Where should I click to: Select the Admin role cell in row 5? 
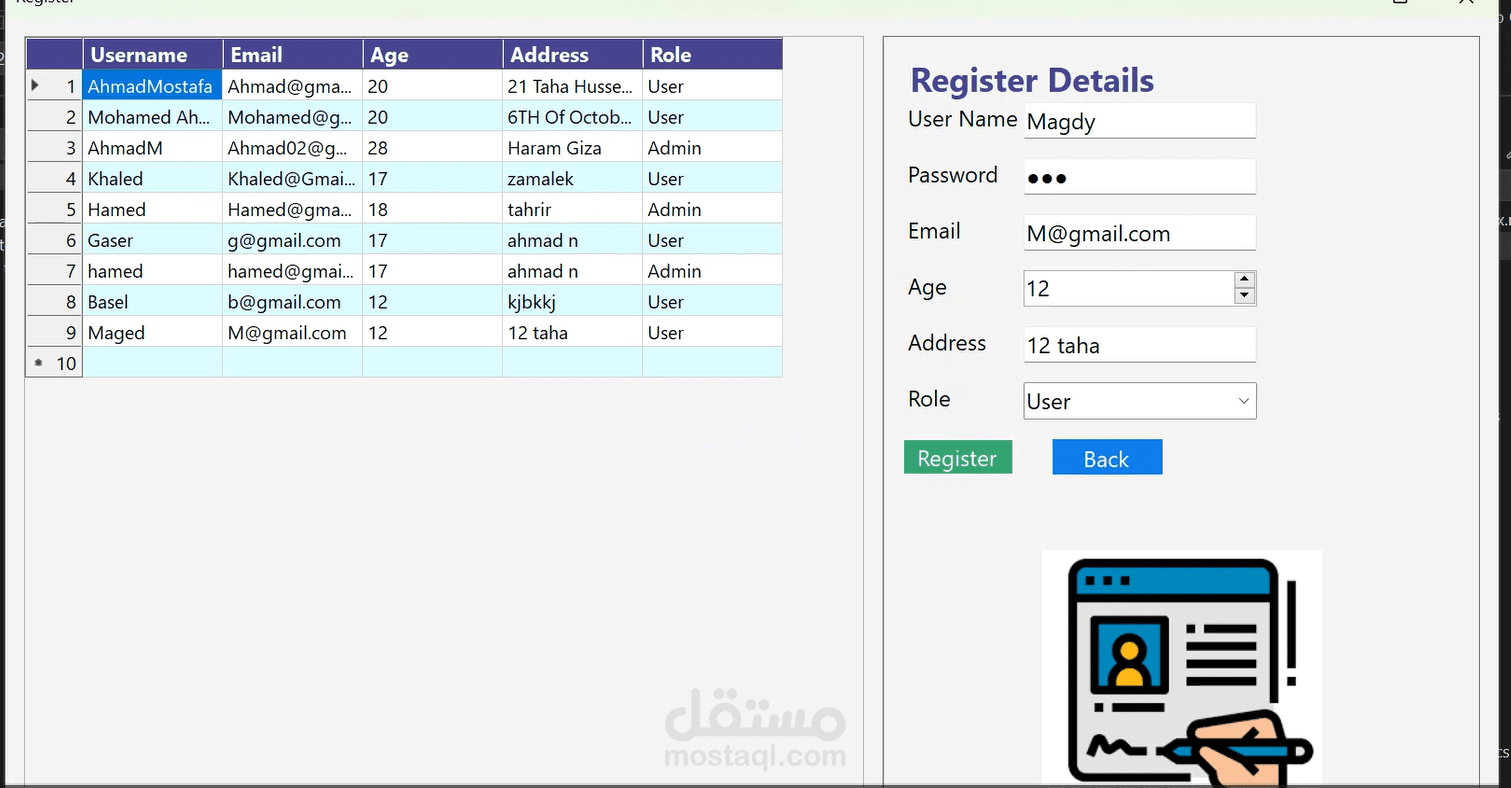click(x=712, y=210)
